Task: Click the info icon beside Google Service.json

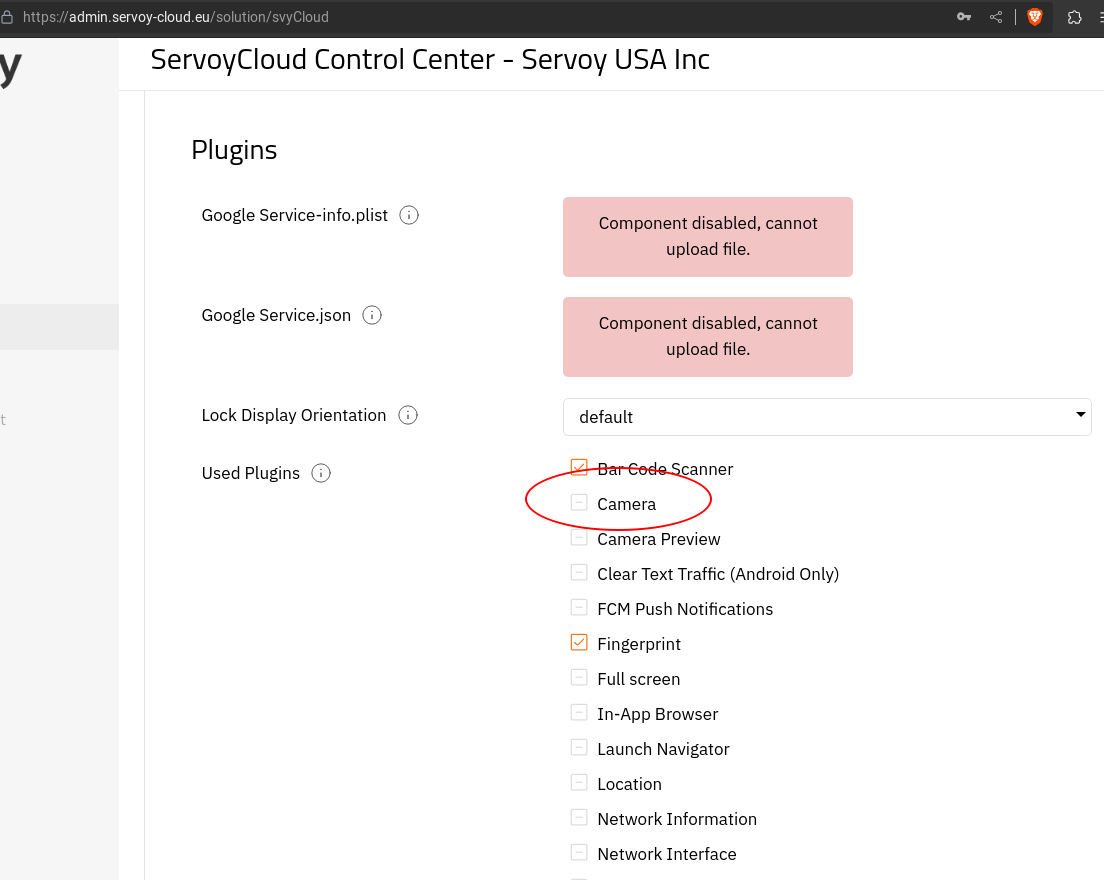Action: pos(372,315)
